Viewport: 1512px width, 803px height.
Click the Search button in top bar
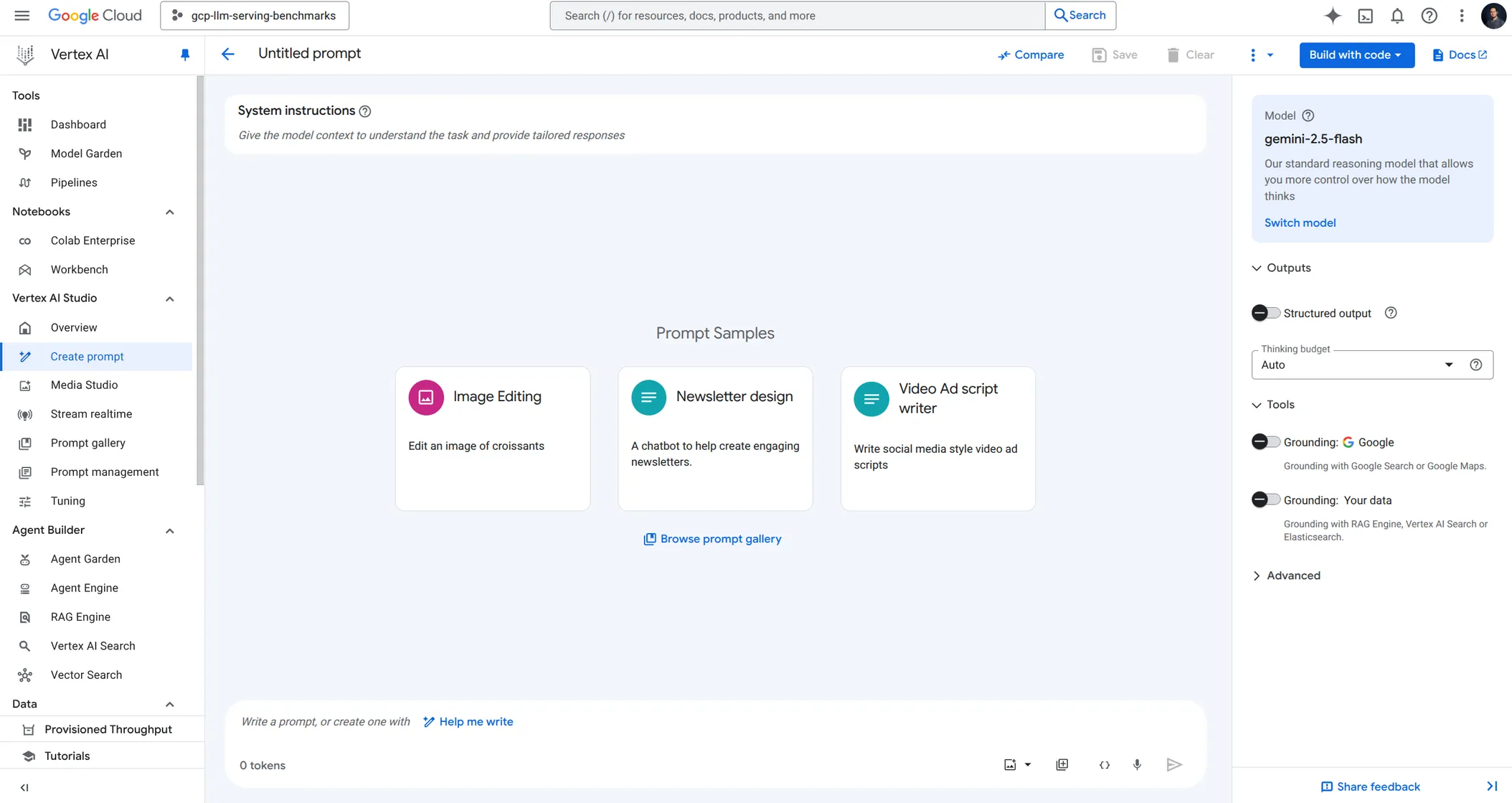pyautogui.click(x=1079, y=15)
